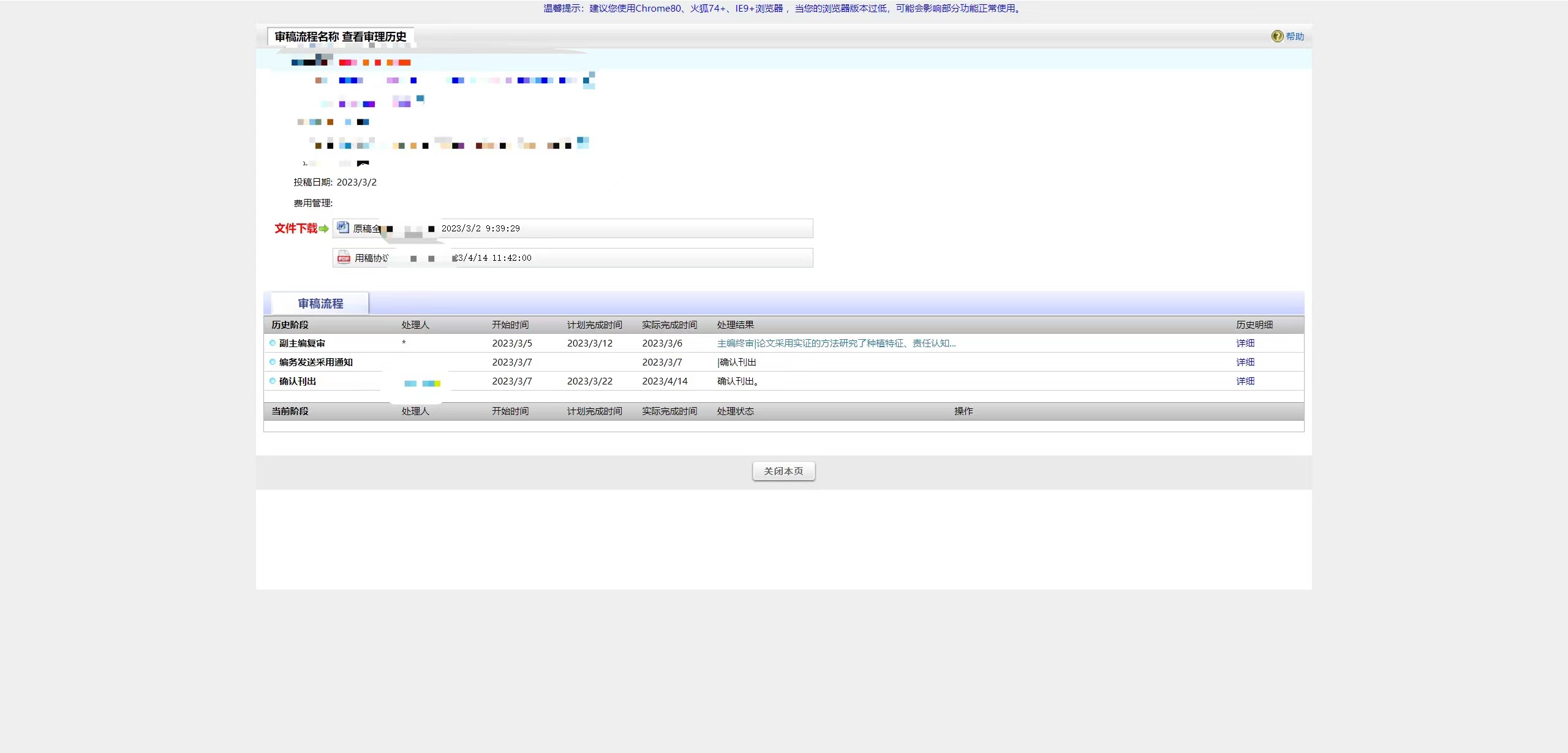
Task: Click the 处理结果 column header
Action: [735, 325]
